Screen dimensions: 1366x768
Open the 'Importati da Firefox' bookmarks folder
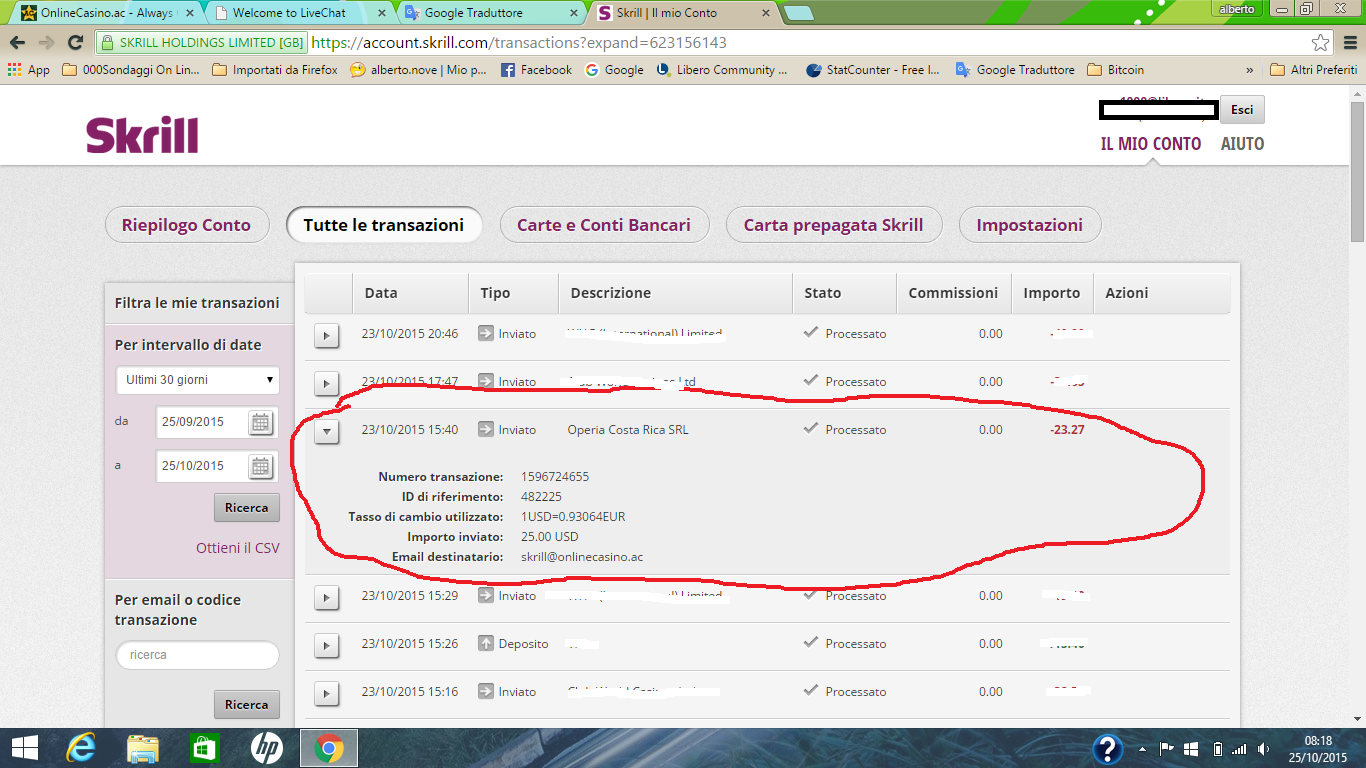[275, 70]
